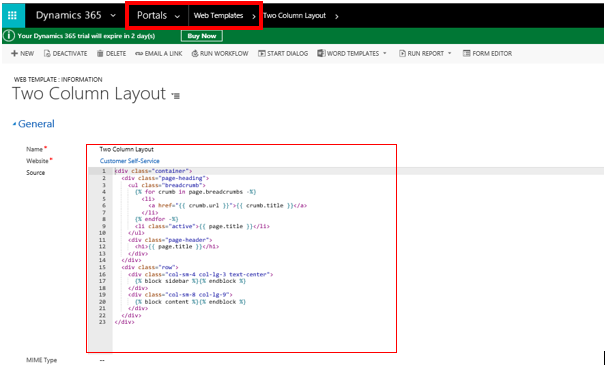Click the DEACTIVATE command icon
Image resolution: width=605 pixels, height=368 pixels.
click(47, 53)
